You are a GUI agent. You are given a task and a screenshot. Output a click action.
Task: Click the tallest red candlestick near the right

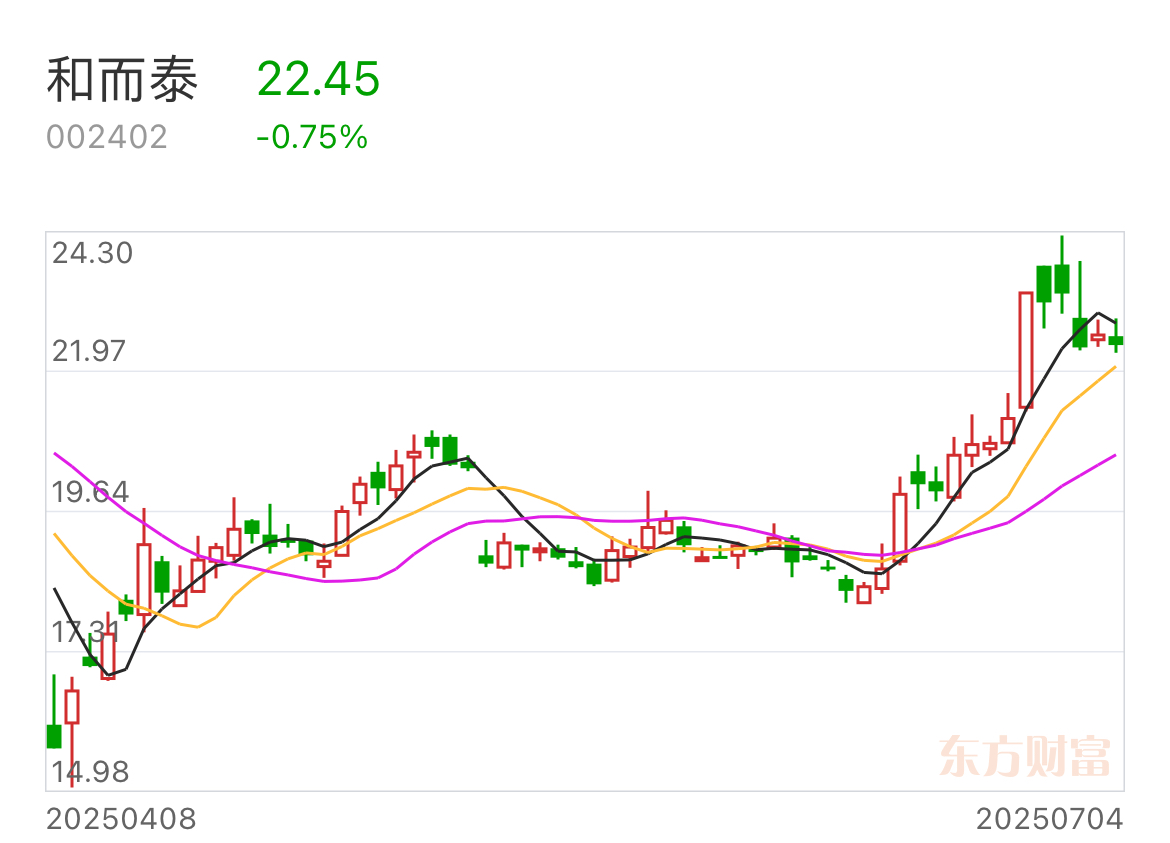click(1026, 350)
